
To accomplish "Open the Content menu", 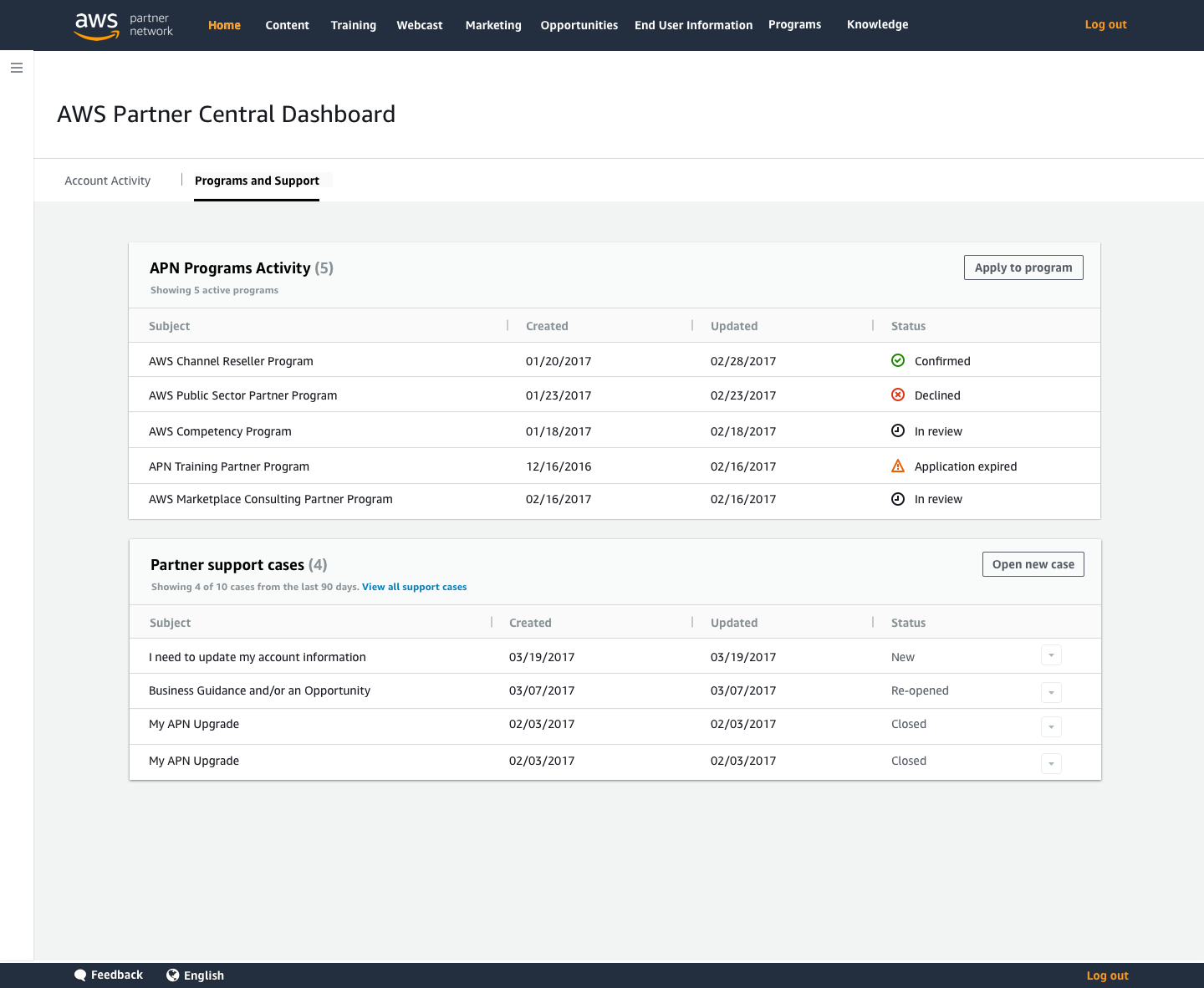I will (x=287, y=25).
